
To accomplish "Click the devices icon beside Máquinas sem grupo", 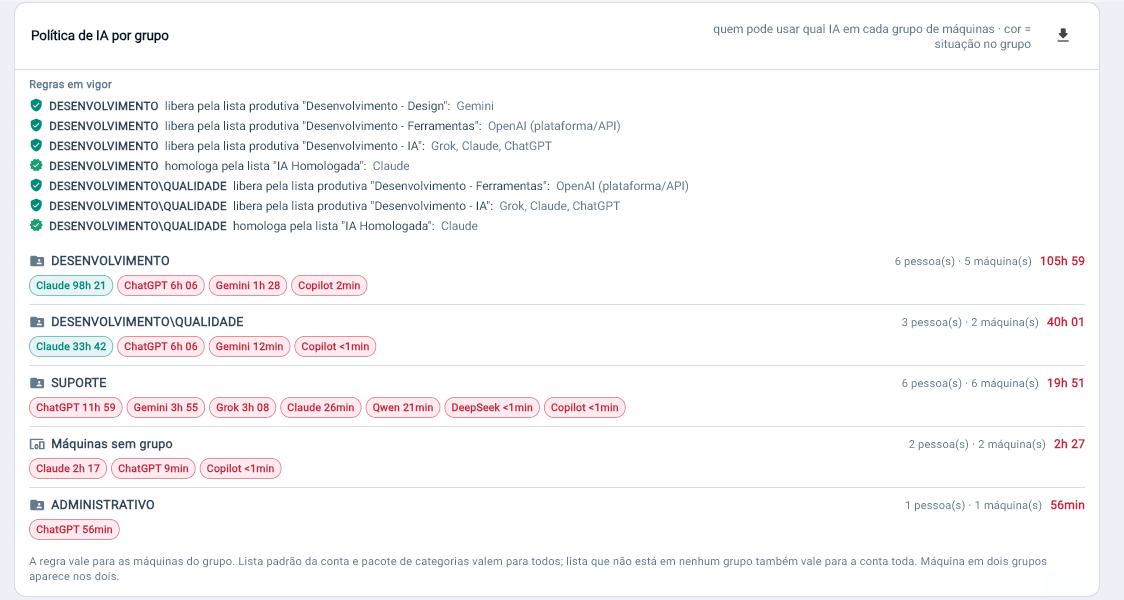I will 37,444.
